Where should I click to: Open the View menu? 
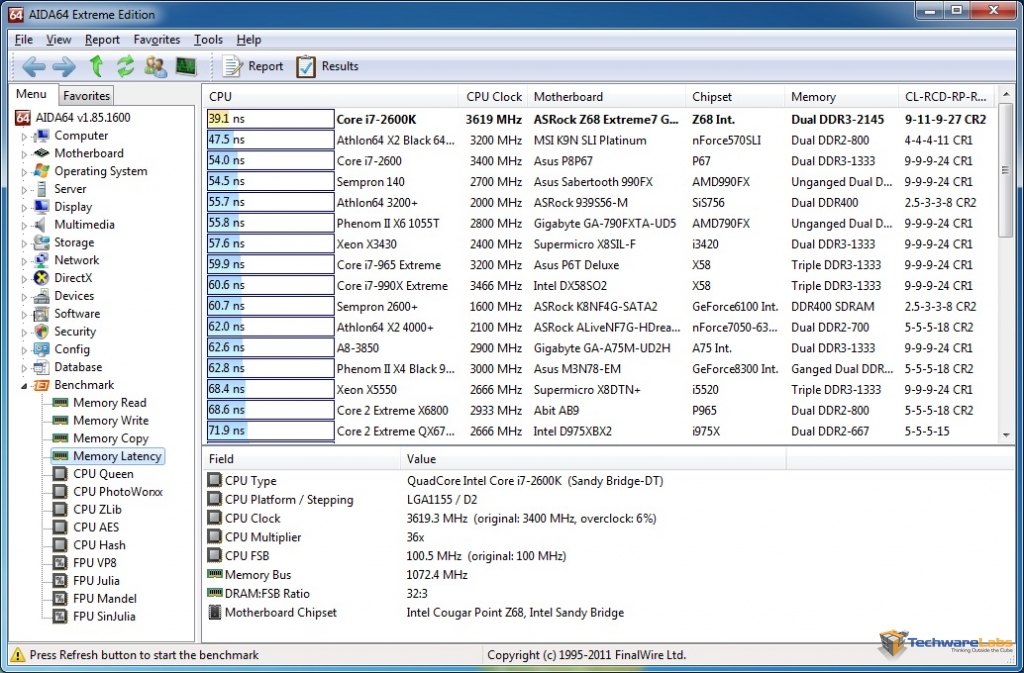pyautogui.click(x=59, y=40)
